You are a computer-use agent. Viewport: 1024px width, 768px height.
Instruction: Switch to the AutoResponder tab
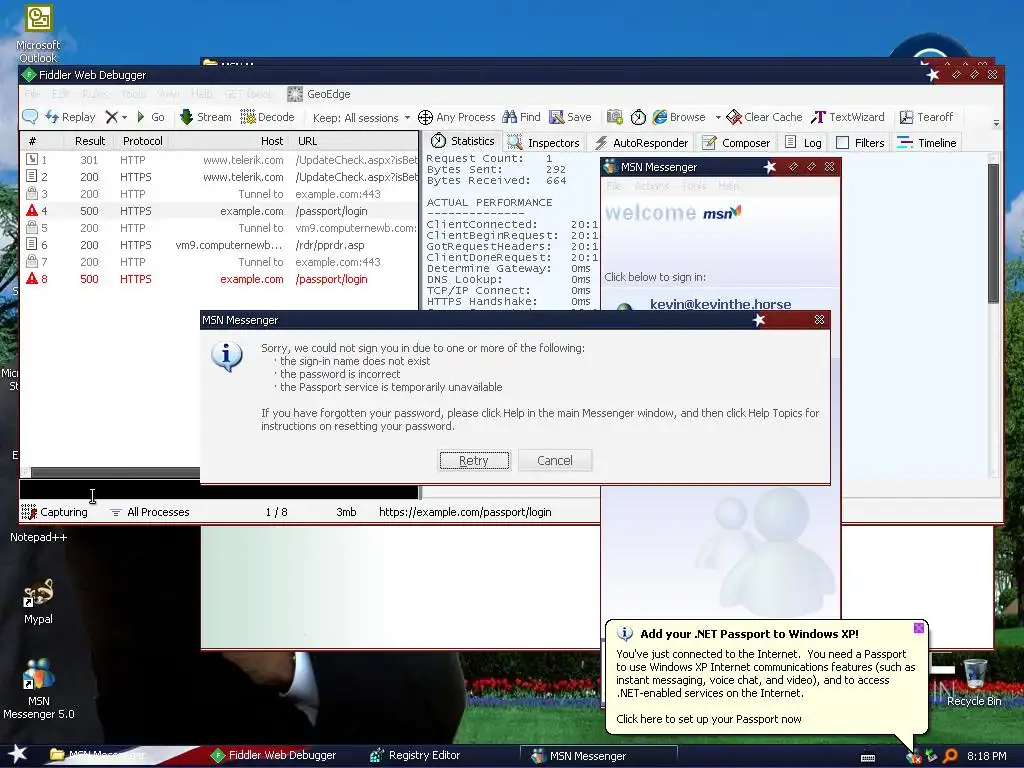point(641,142)
